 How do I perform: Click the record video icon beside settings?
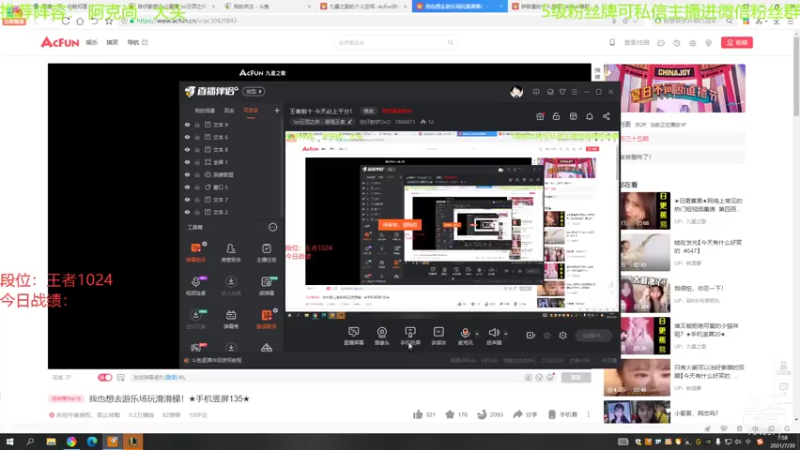click(x=531, y=335)
